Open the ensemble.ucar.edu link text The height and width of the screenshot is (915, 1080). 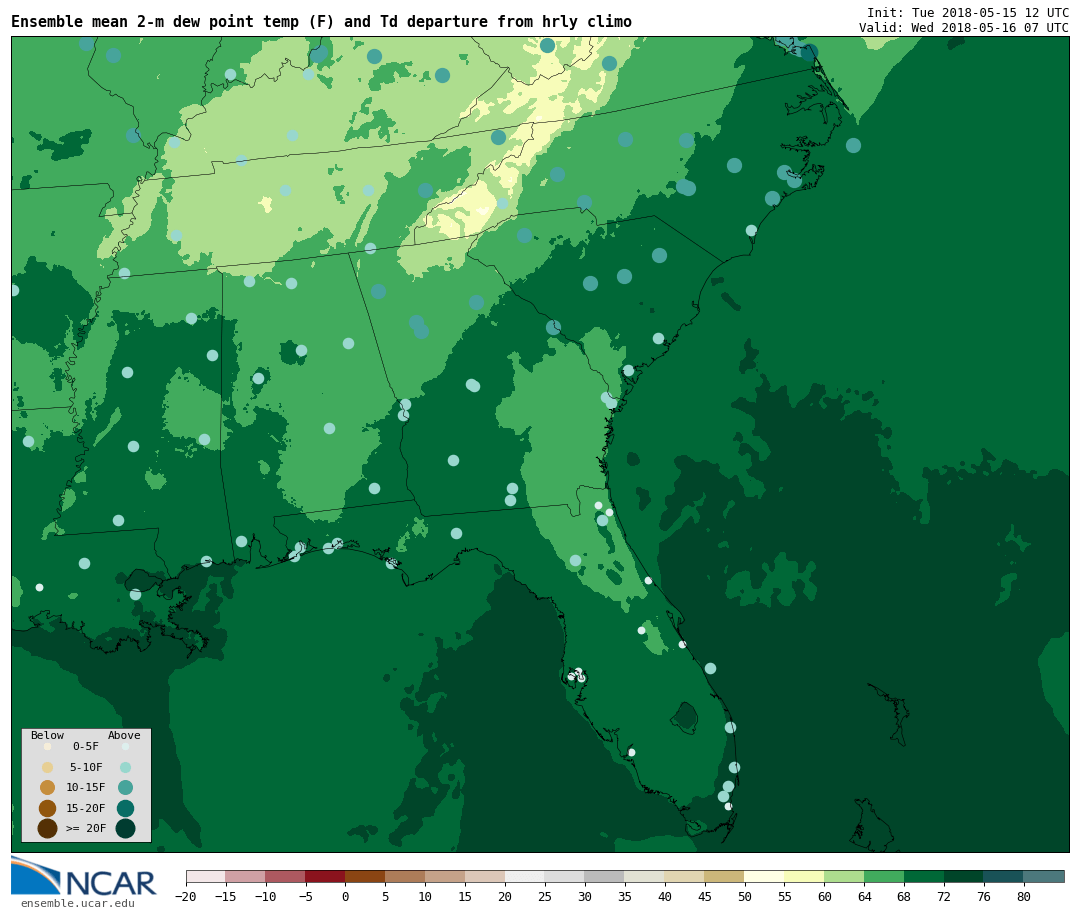(78, 903)
